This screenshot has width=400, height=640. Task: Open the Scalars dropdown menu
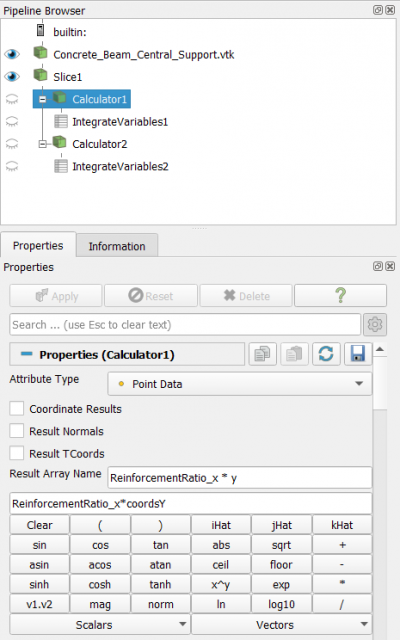click(x=100, y=624)
